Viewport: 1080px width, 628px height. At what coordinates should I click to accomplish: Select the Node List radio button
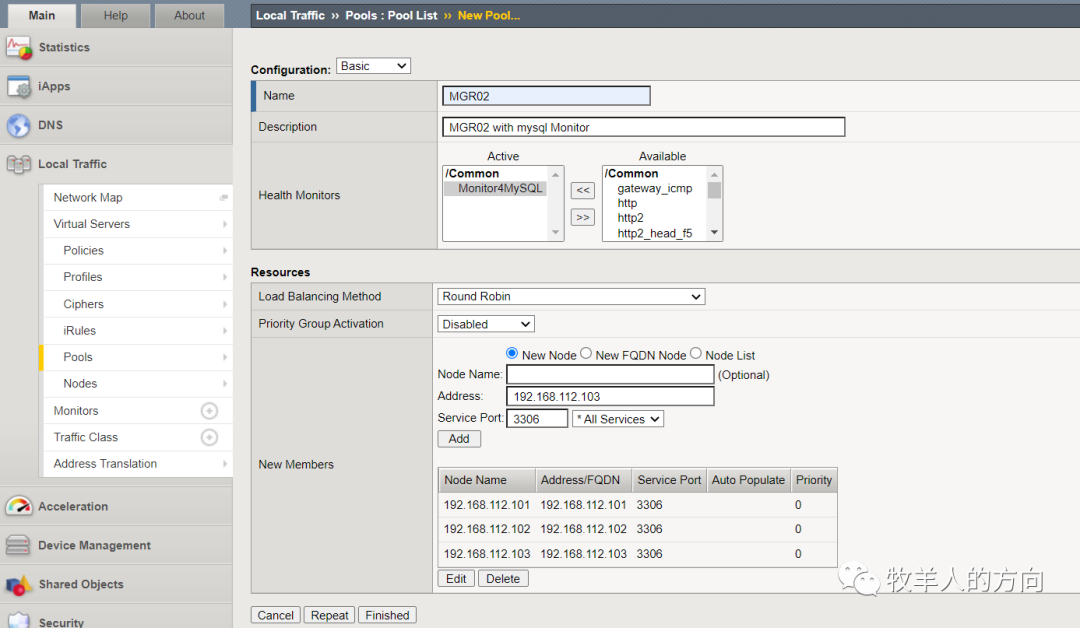coord(696,354)
